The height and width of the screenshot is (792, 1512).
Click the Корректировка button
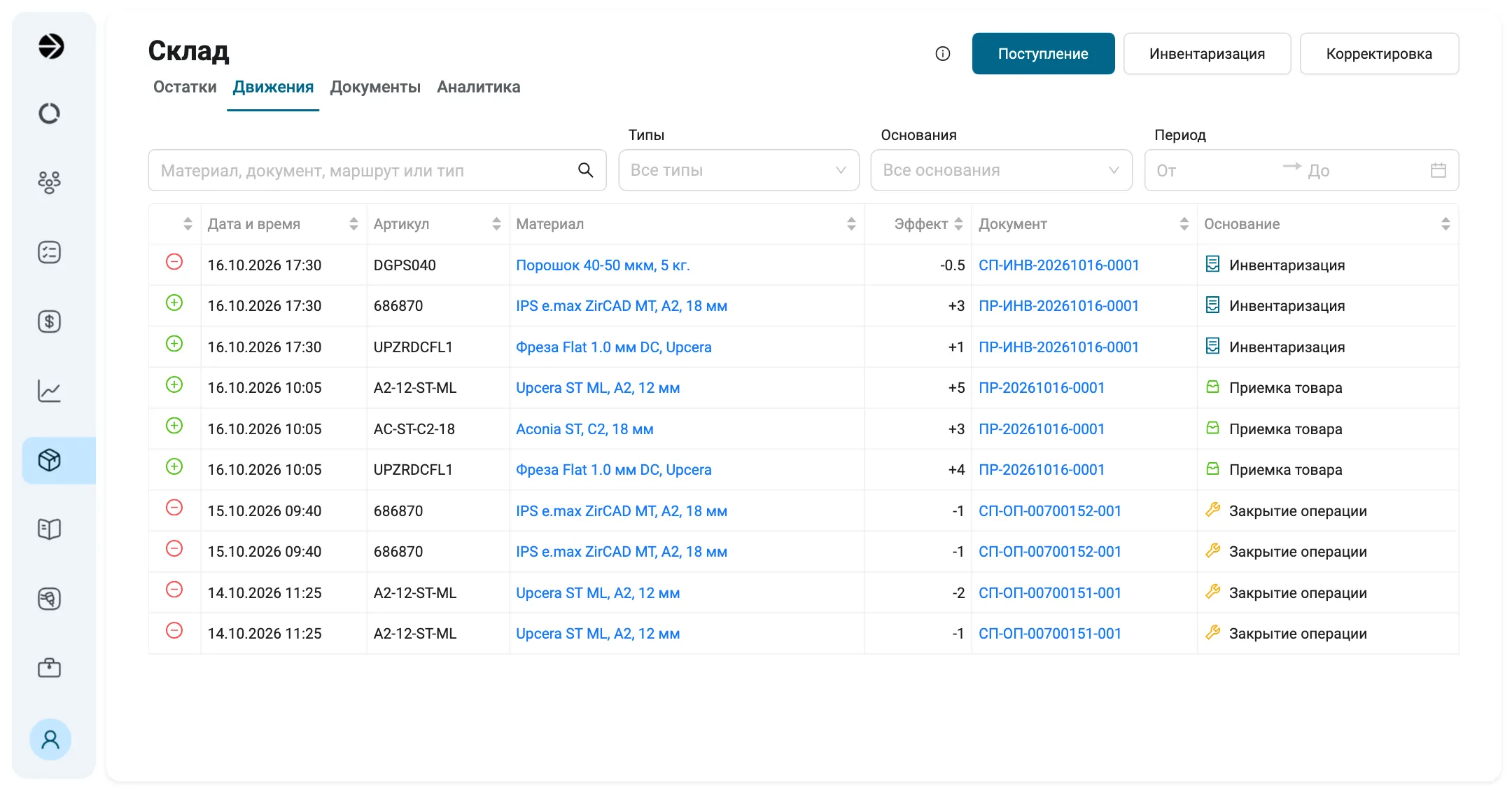(x=1379, y=54)
